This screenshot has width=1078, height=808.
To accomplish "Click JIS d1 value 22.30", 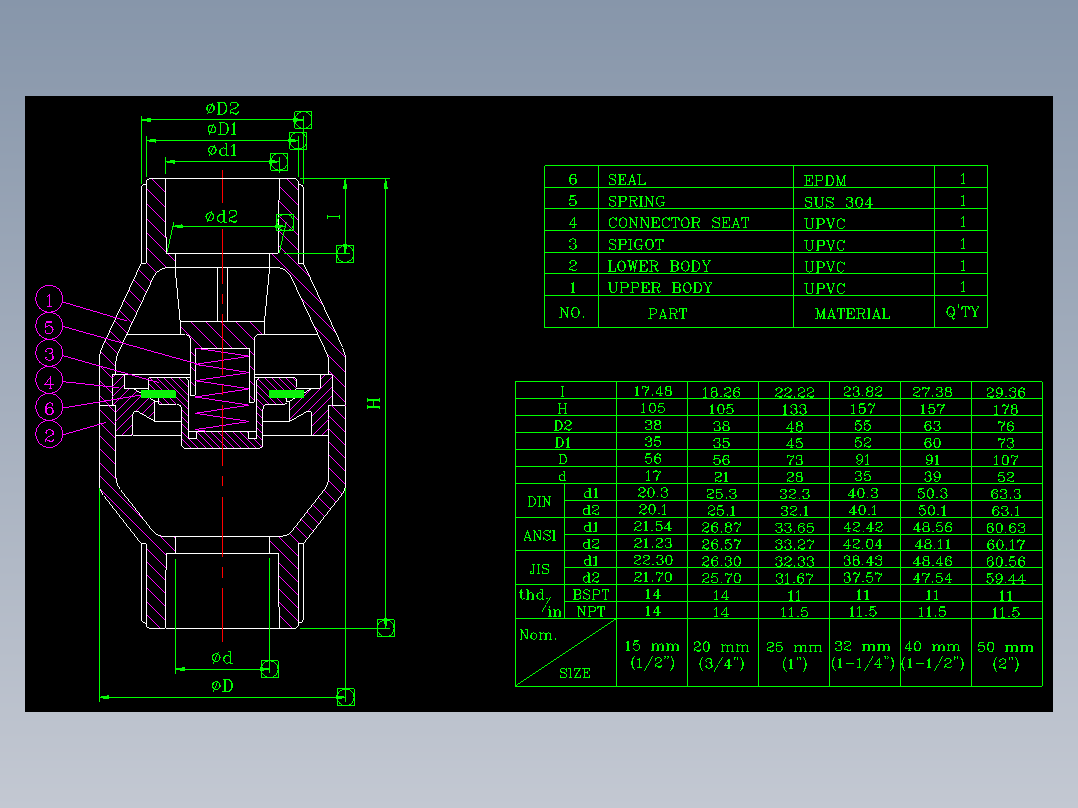I will pos(652,560).
